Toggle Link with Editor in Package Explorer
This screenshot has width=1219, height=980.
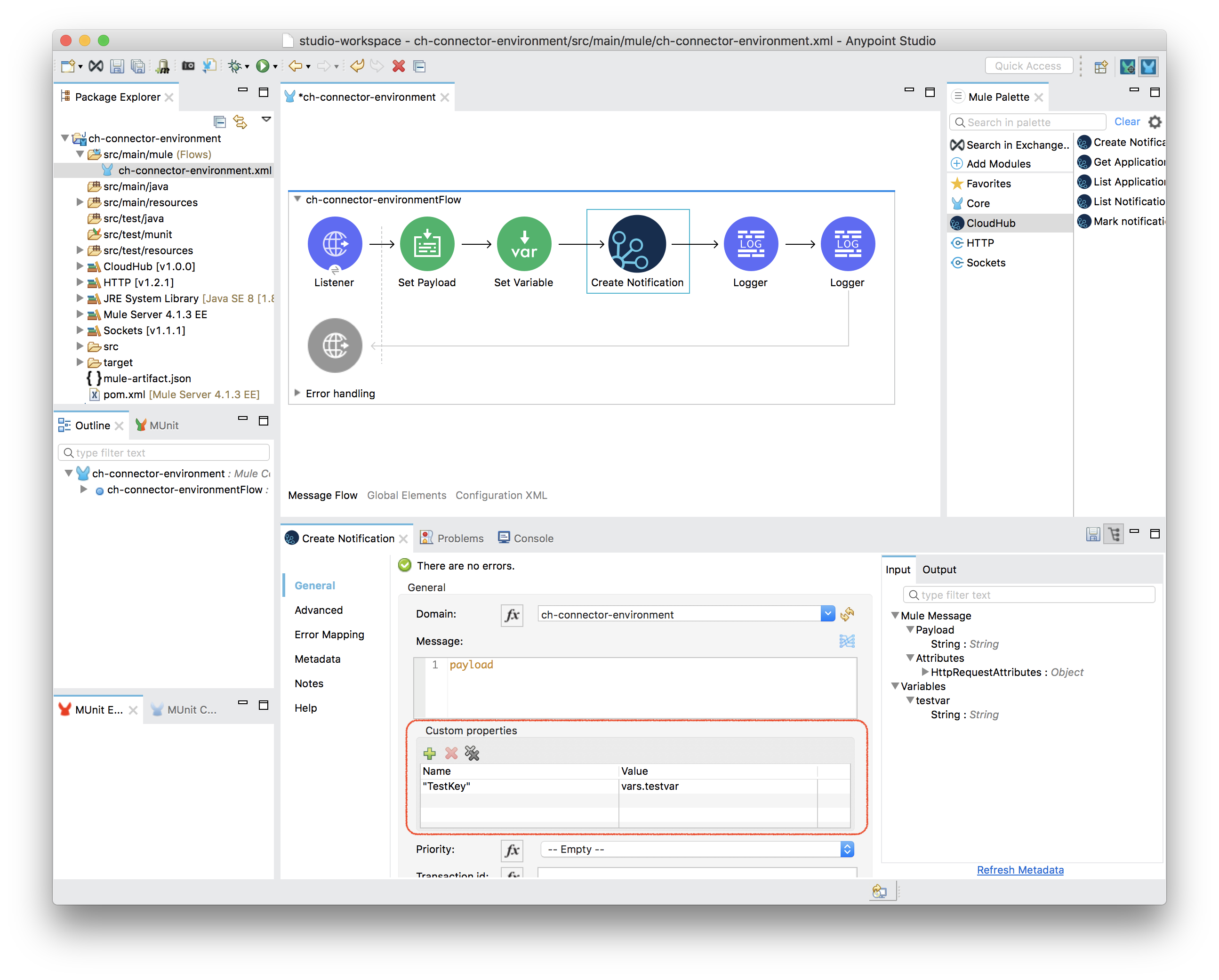[x=241, y=121]
